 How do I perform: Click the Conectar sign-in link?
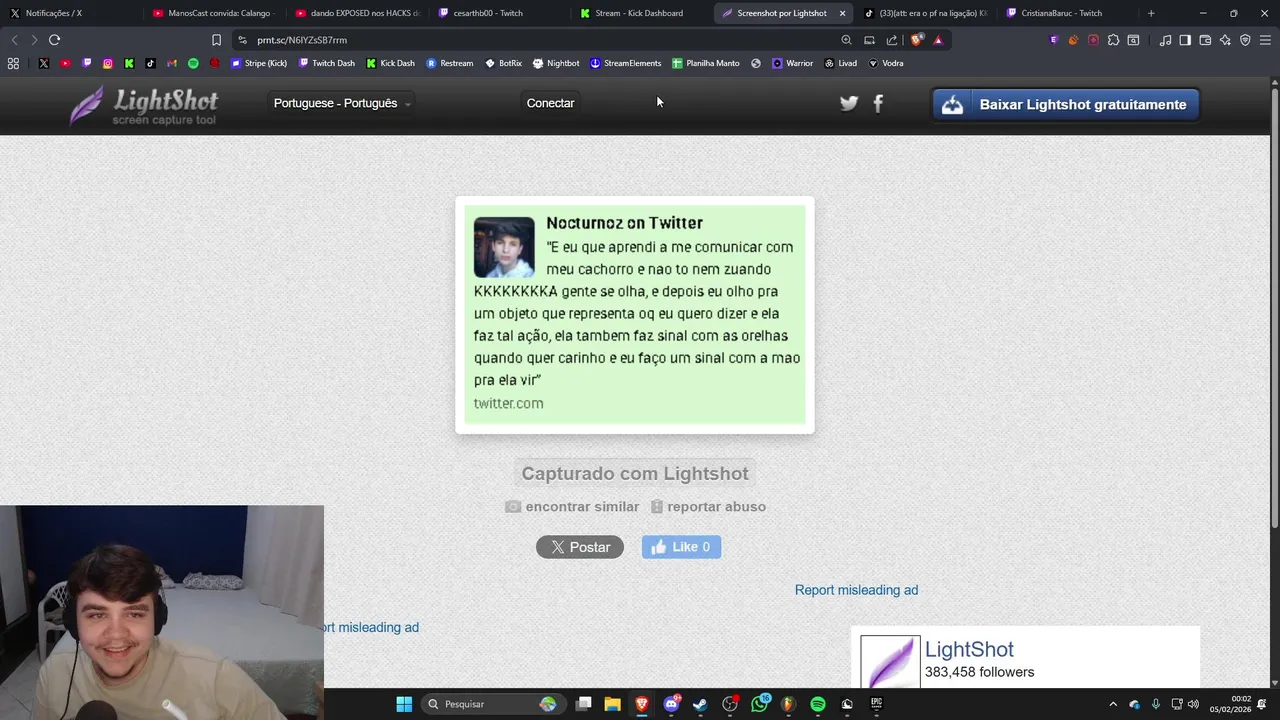coord(550,103)
